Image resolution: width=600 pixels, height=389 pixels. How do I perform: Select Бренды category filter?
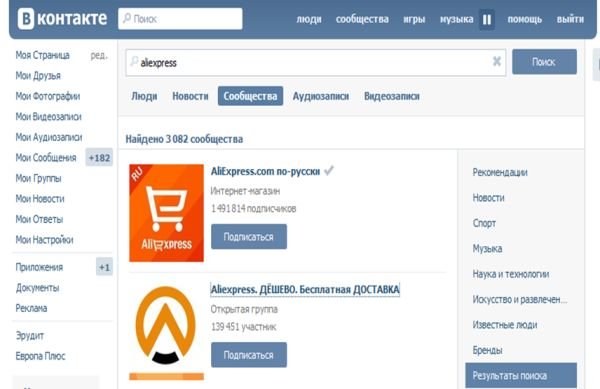[x=487, y=350]
